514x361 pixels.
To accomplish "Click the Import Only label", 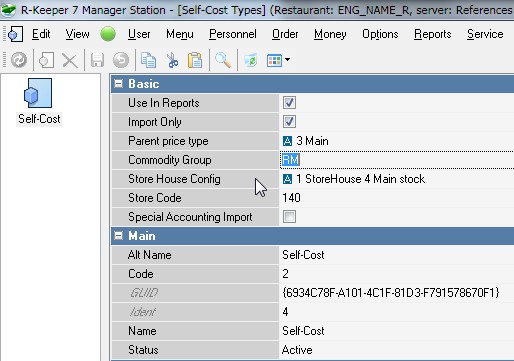I will [x=155, y=122].
